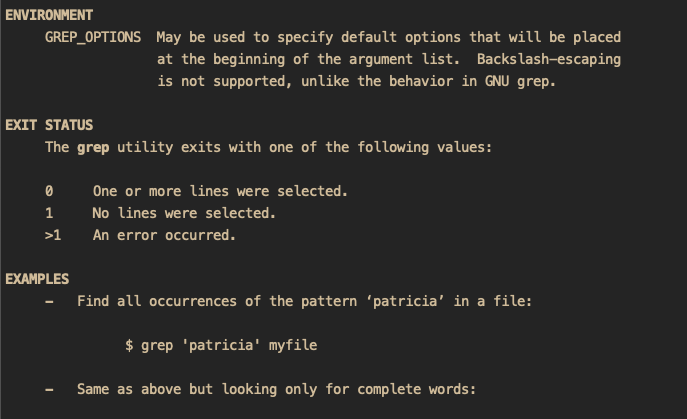This screenshot has height=419, width=687.
Task: Click the GREP_OPTIONS variable name
Action: click(93, 38)
